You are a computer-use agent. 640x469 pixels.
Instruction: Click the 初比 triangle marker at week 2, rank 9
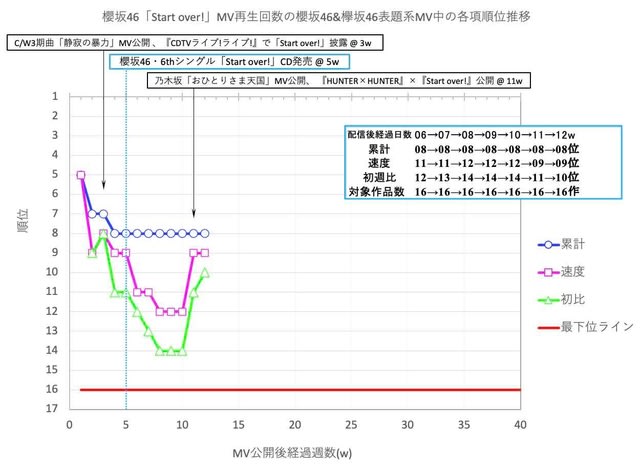tap(92, 253)
